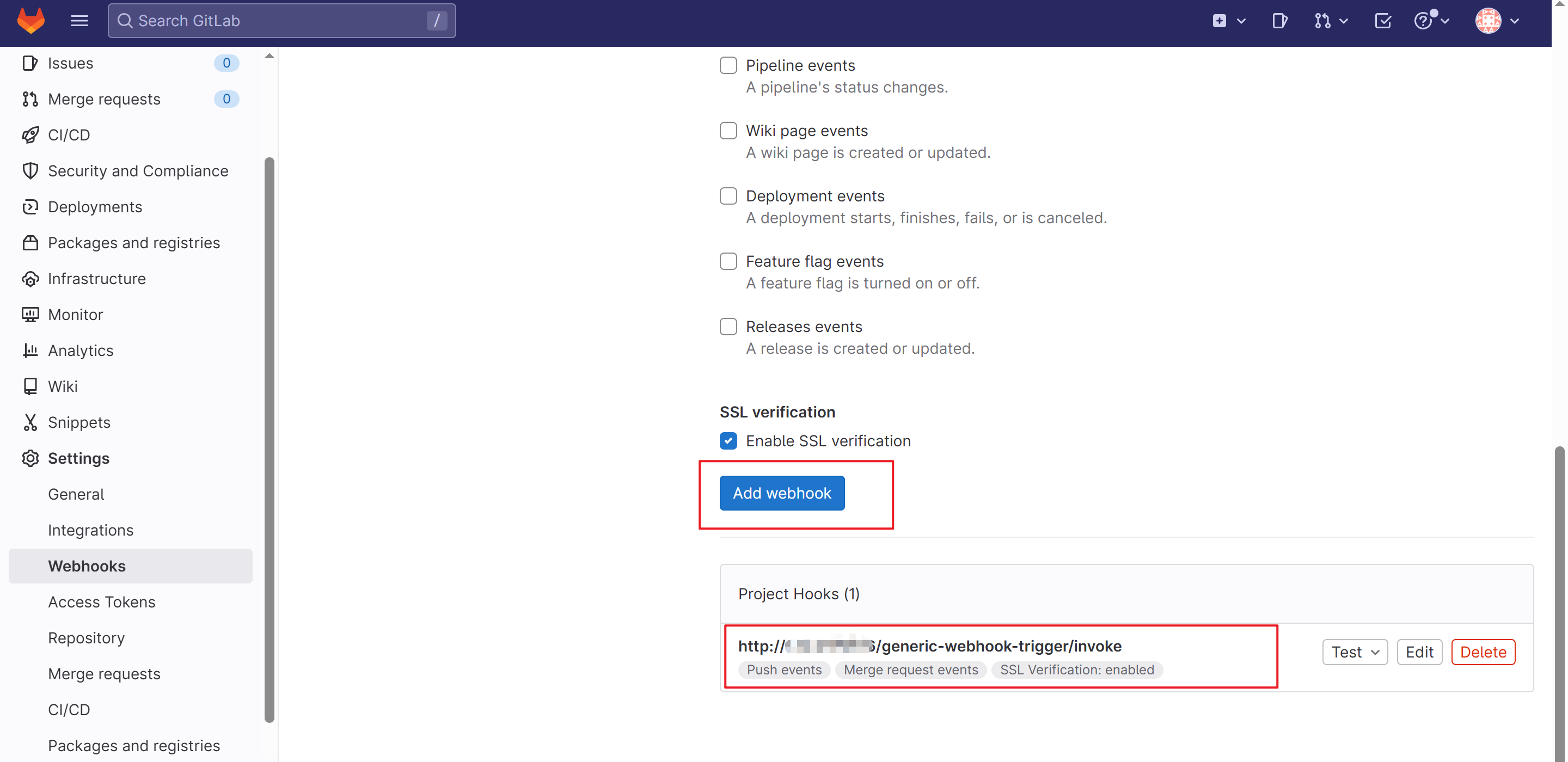The width and height of the screenshot is (1568, 762).
Task: Enable the Pipeline events checkbox
Action: [x=728, y=65]
